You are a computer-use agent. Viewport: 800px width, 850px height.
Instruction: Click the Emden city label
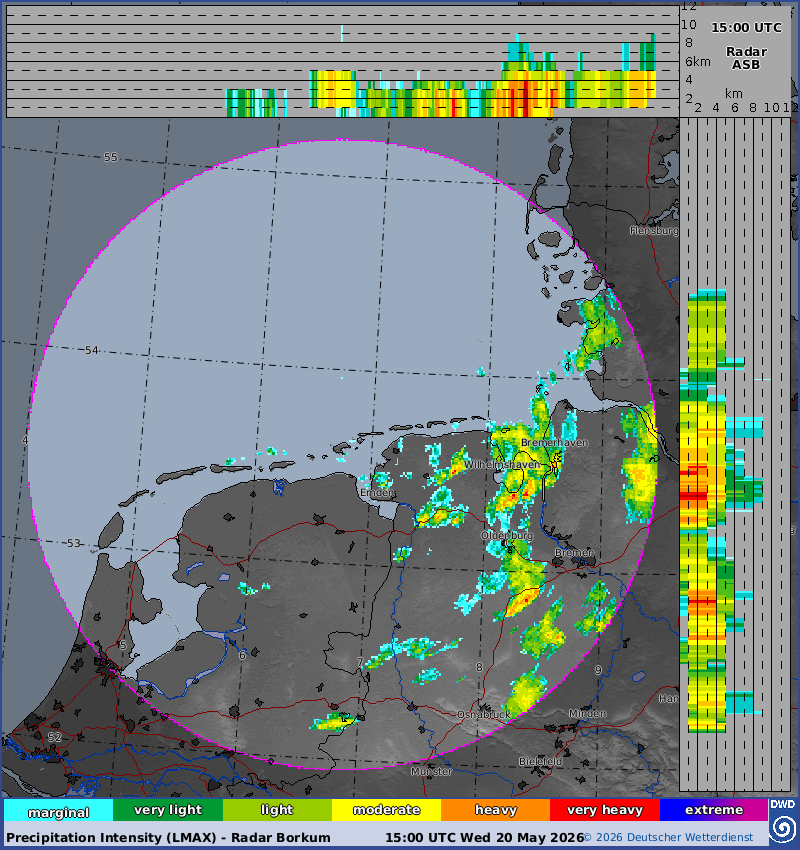click(x=378, y=493)
